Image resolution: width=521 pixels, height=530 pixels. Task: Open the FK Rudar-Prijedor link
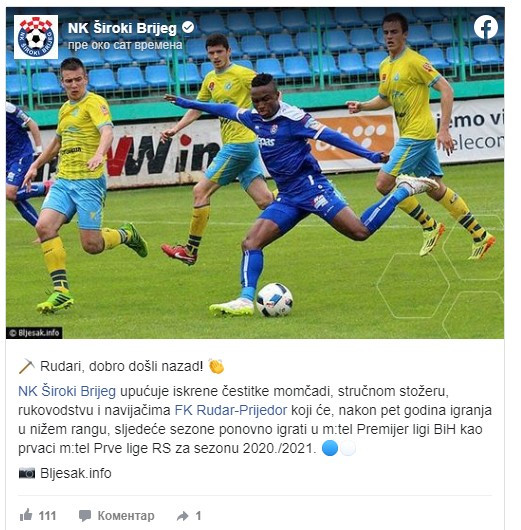click(x=231, y=410)
